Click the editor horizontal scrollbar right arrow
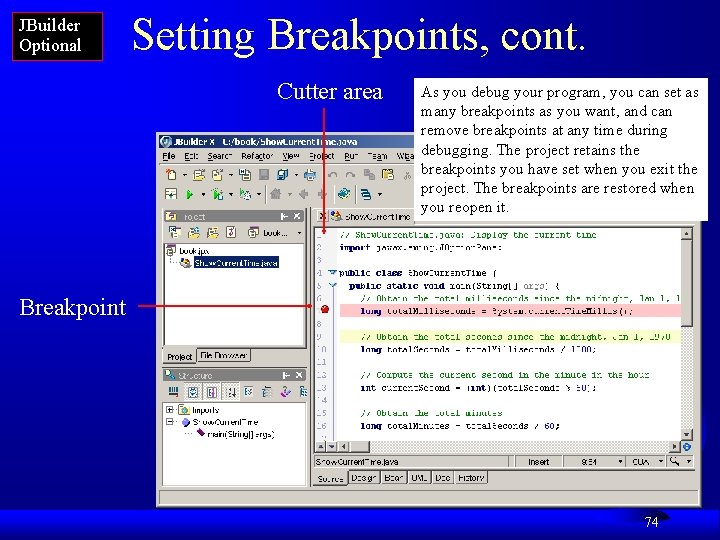The height and width of the screenshot is (540, 720). (x=675, y=446)
